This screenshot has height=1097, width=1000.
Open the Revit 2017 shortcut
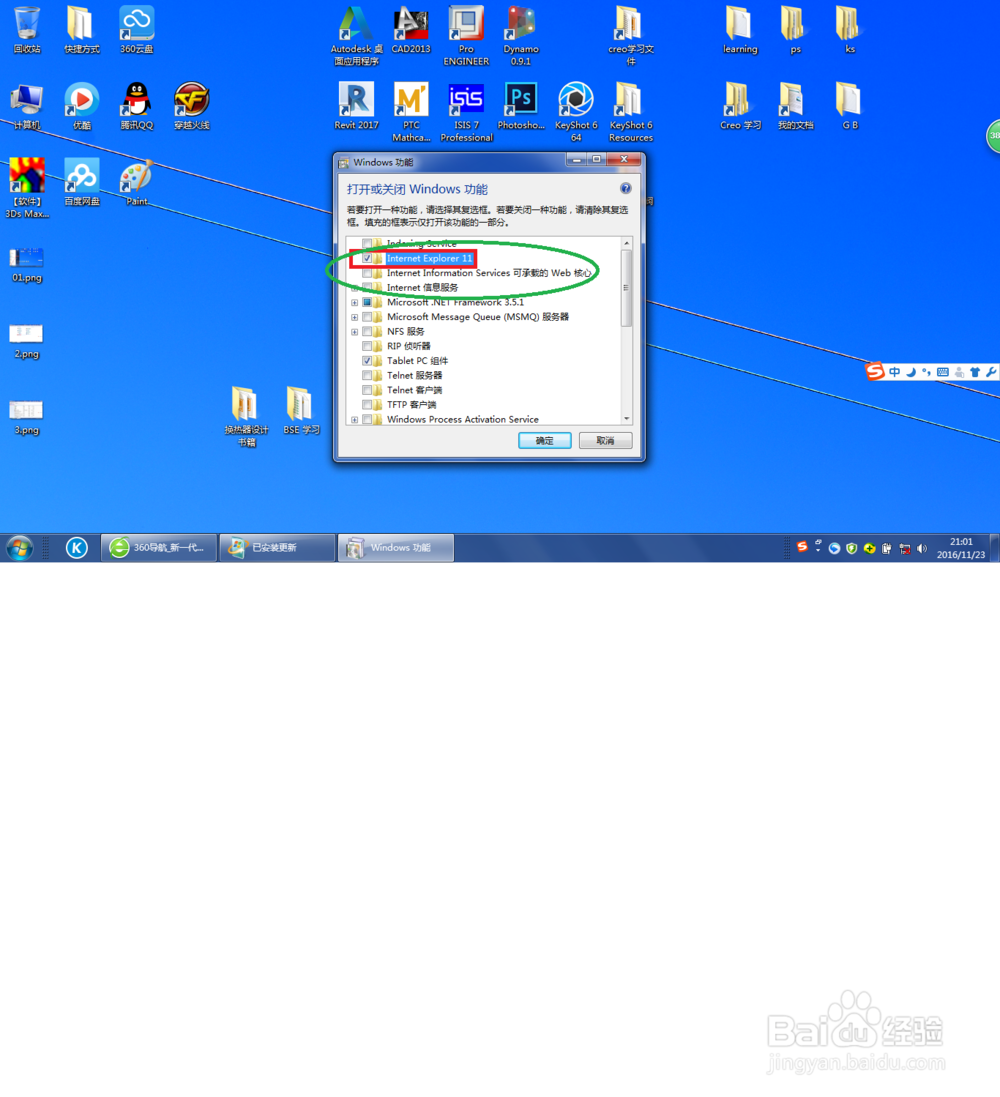click(x=356, y=106)
